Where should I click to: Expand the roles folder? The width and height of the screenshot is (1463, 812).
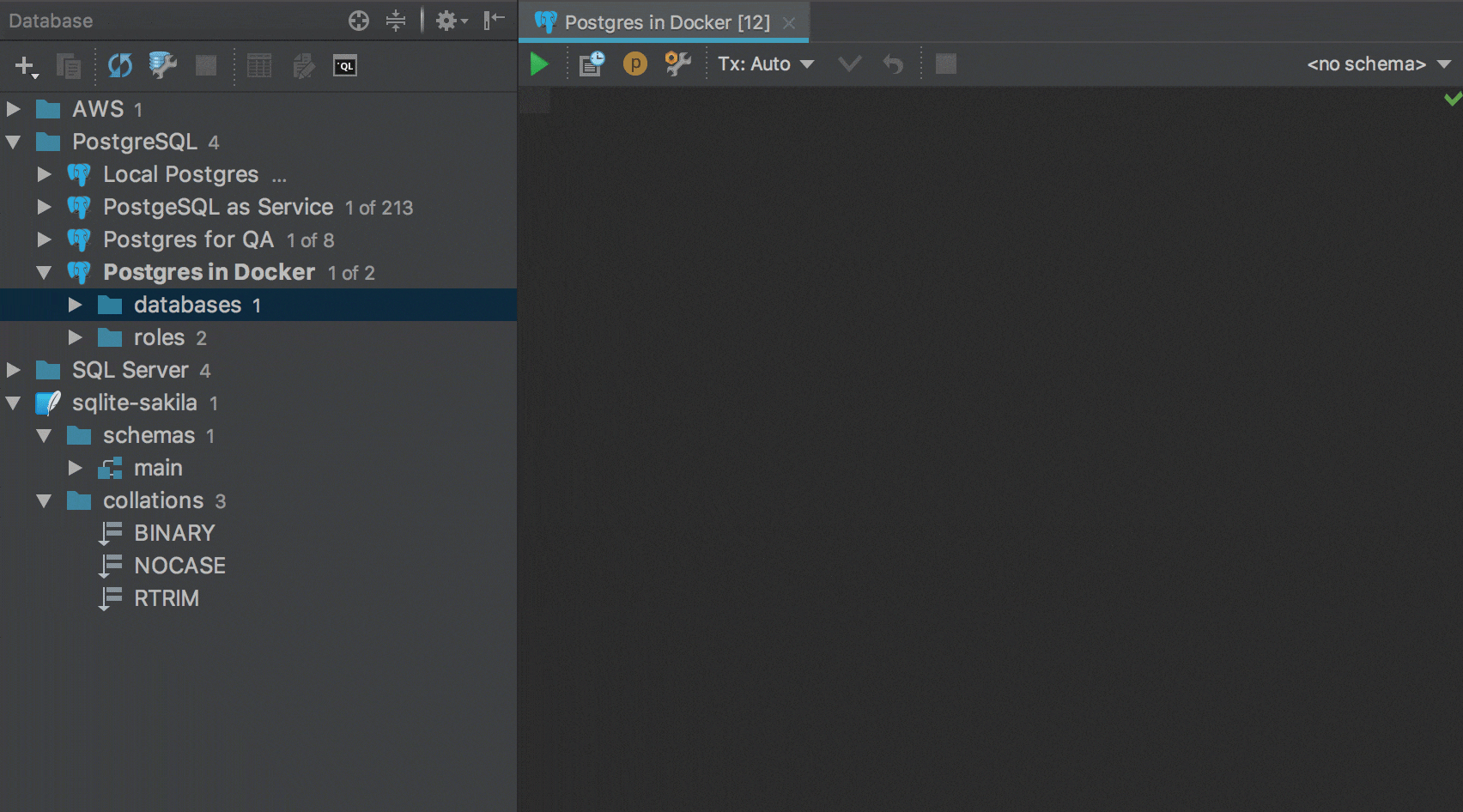click(x=75, y=337)
